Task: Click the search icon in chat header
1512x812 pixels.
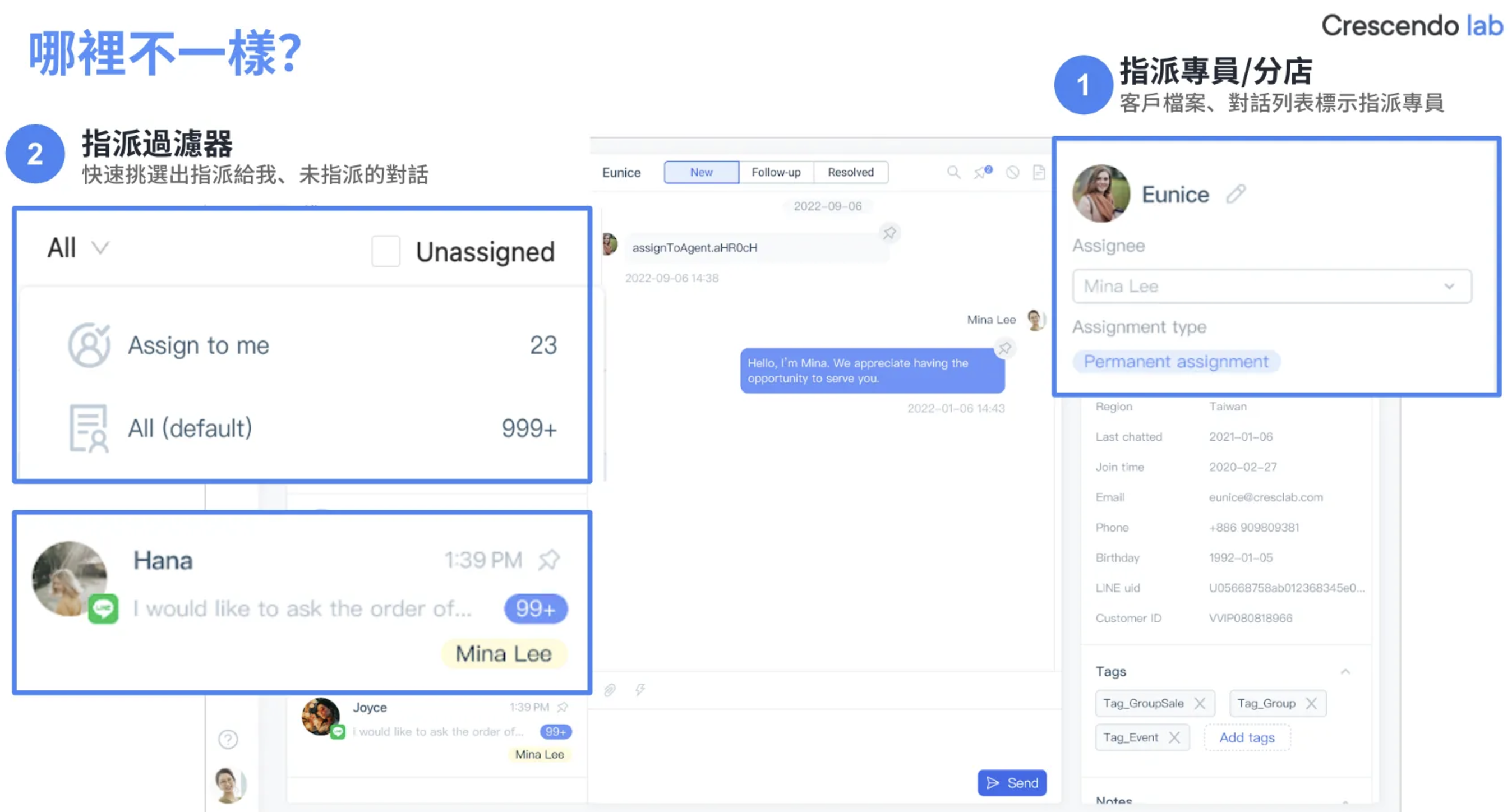Action: point(953,172)
